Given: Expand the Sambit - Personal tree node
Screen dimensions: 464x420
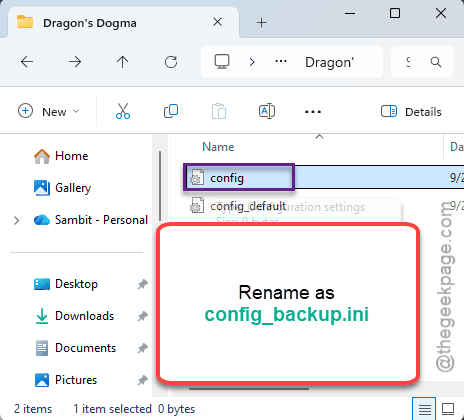Looking at the screenshot, I should [x=16, y=220].
